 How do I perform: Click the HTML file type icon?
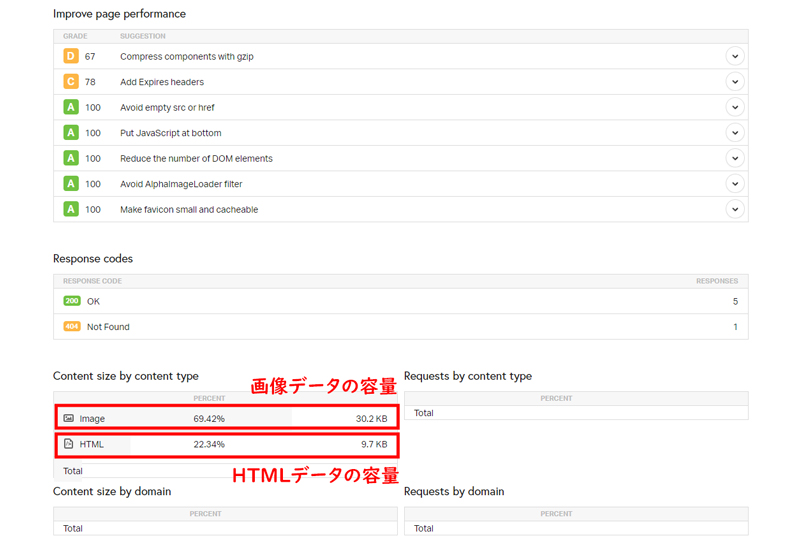click(x=68, y=444)
